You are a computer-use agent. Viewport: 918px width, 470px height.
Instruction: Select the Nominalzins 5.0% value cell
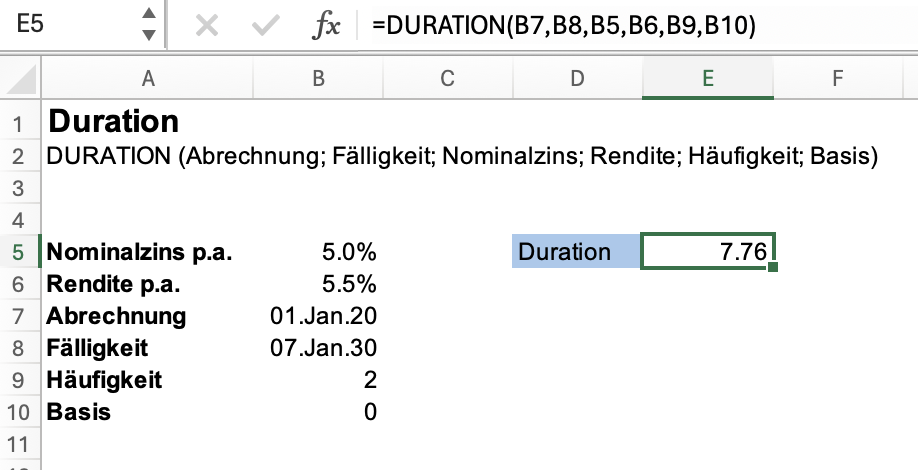[318, 251]
